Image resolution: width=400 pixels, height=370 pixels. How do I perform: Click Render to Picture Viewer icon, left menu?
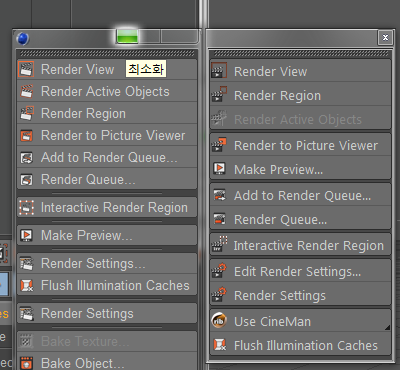coord(27,135)
